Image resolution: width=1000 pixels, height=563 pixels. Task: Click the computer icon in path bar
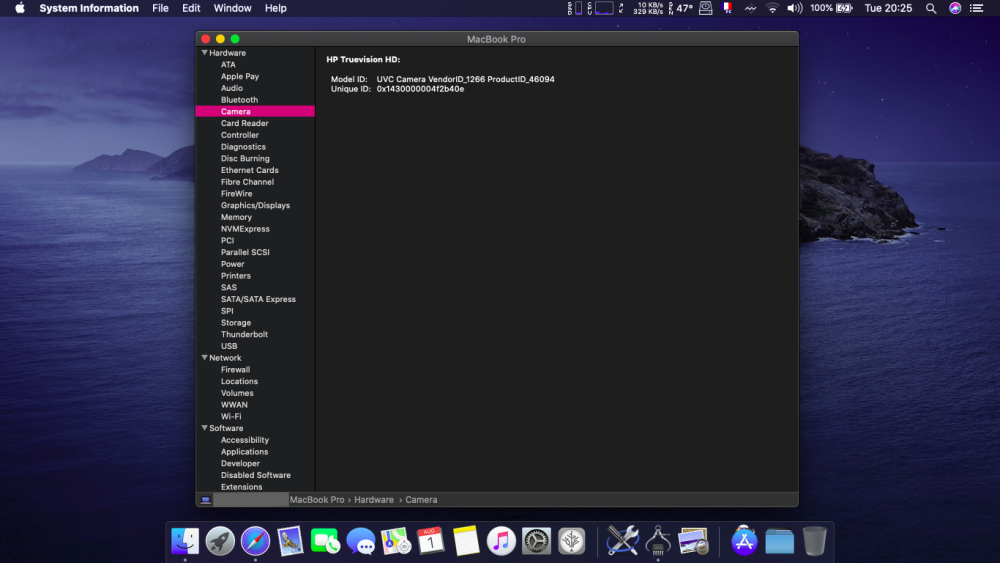pos(205,500)
